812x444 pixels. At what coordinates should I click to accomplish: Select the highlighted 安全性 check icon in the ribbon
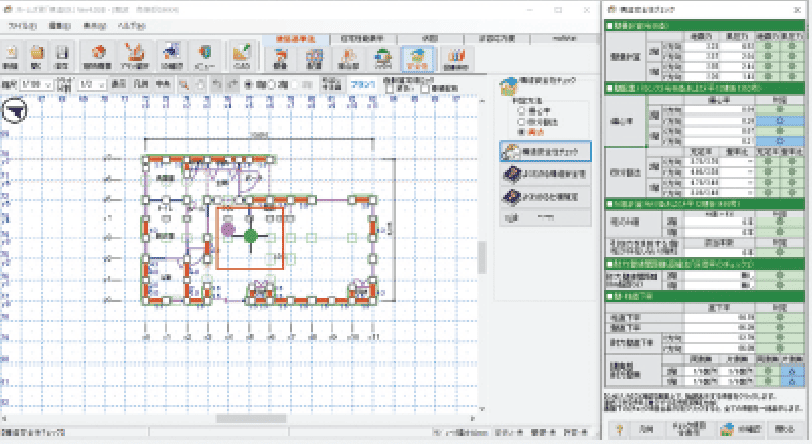(x=417, y=59)
